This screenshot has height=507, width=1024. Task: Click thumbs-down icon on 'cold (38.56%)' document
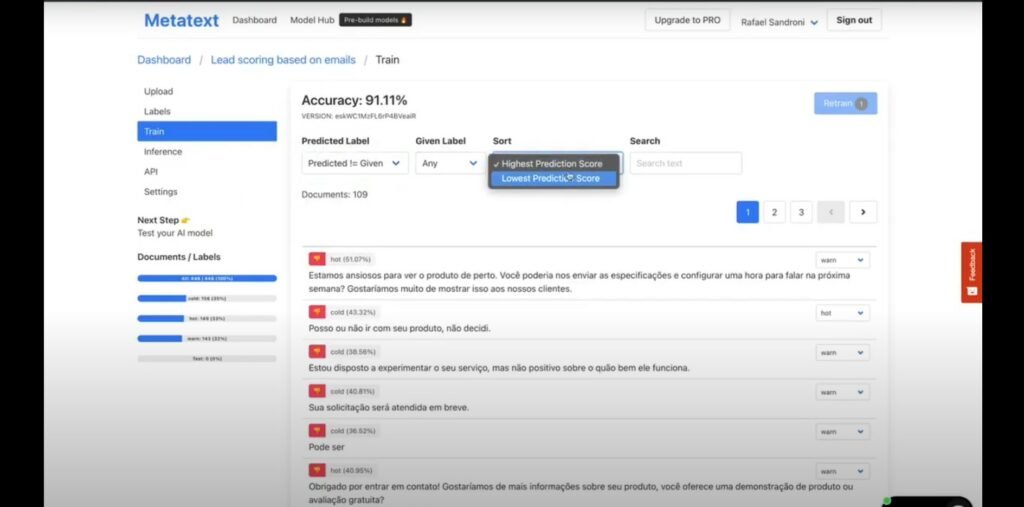(317, 352)
